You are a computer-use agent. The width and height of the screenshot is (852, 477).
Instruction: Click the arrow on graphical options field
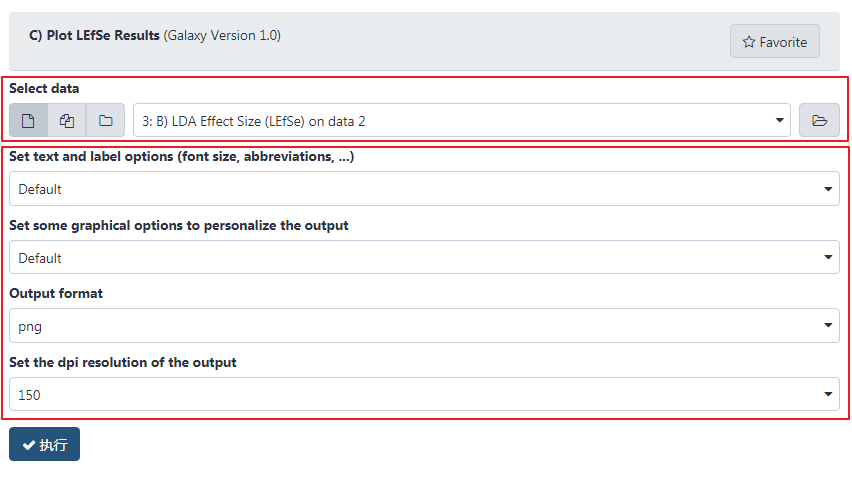[828, 257]
